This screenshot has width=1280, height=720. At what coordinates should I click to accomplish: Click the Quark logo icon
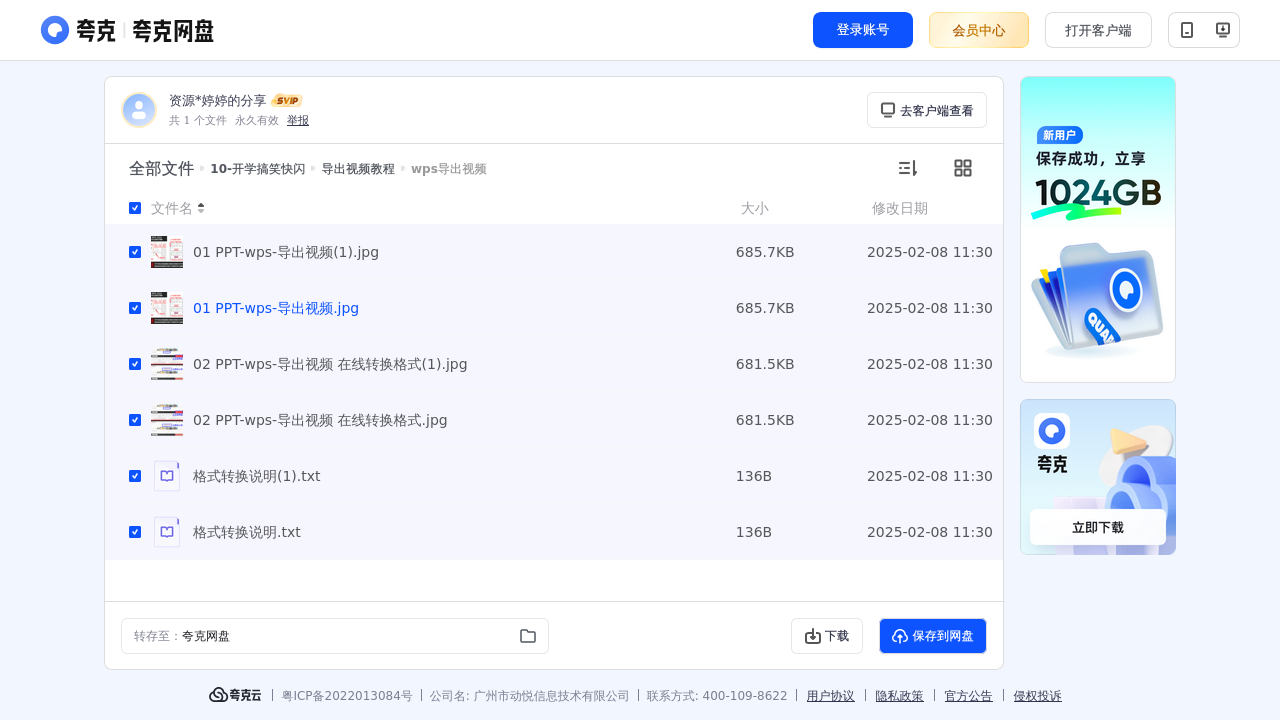[55, 30]
